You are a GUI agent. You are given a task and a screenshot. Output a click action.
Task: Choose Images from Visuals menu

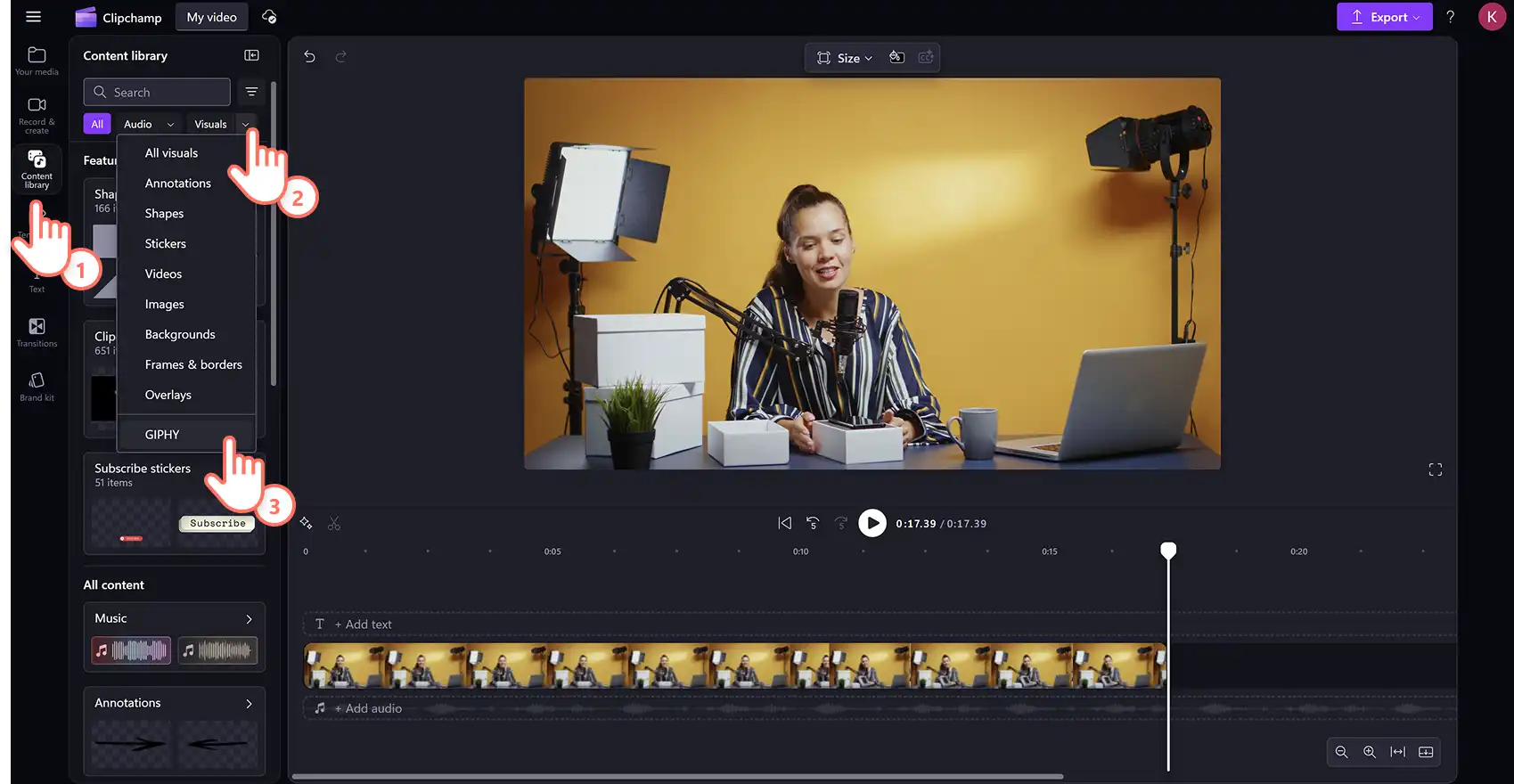click(x=186, y=305)
